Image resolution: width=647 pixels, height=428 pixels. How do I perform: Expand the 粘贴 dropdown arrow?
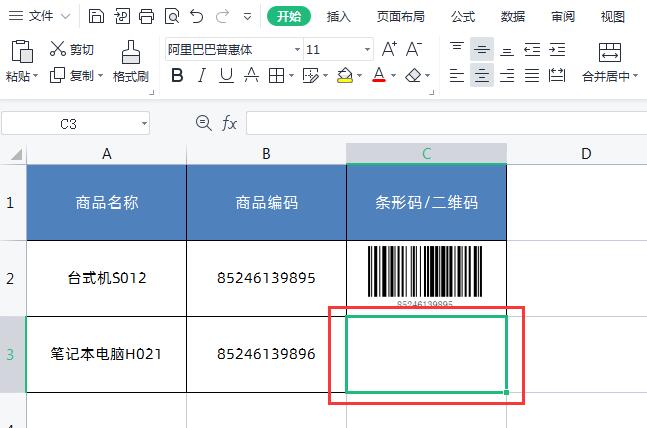35,76
